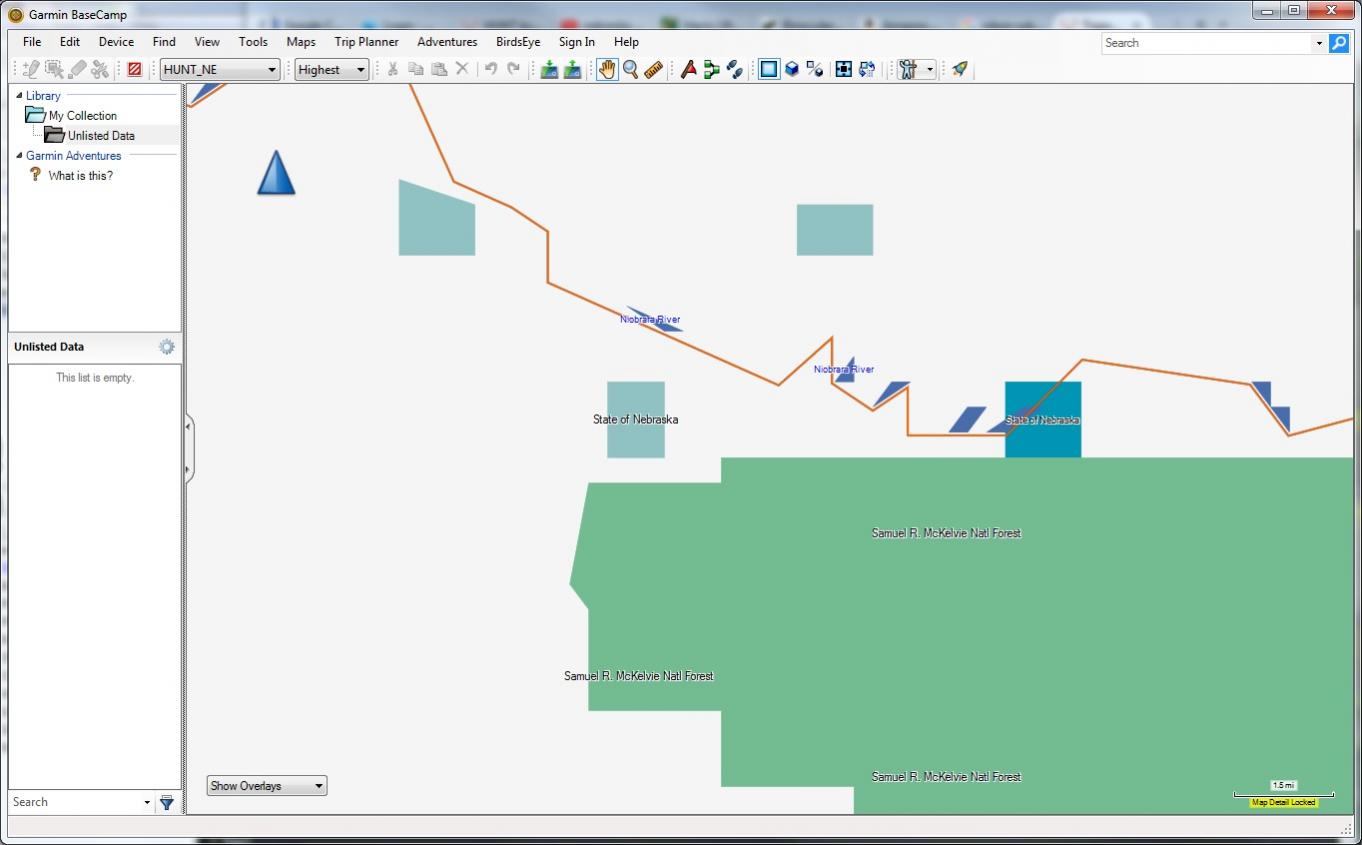Viewport: 1362px width, 845px height.
Task: Click the percent-sign view icon
Action: tap(815, 69)
